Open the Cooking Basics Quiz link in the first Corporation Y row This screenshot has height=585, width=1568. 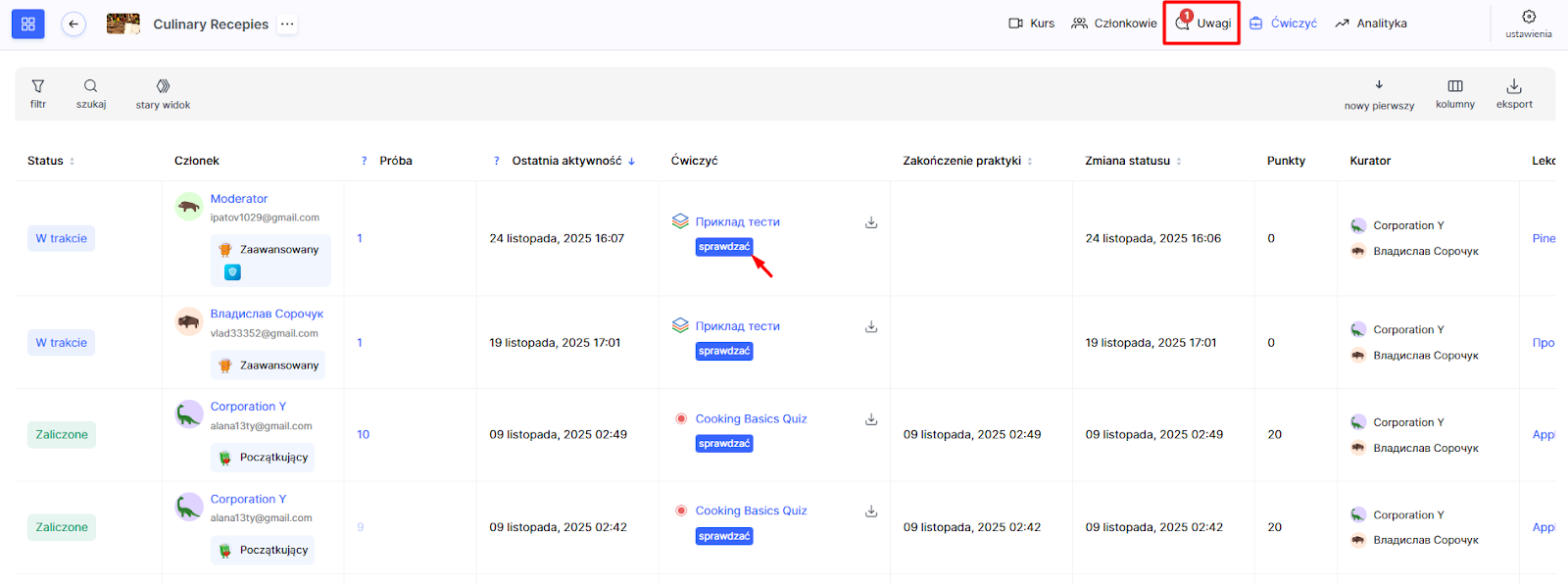751,418
